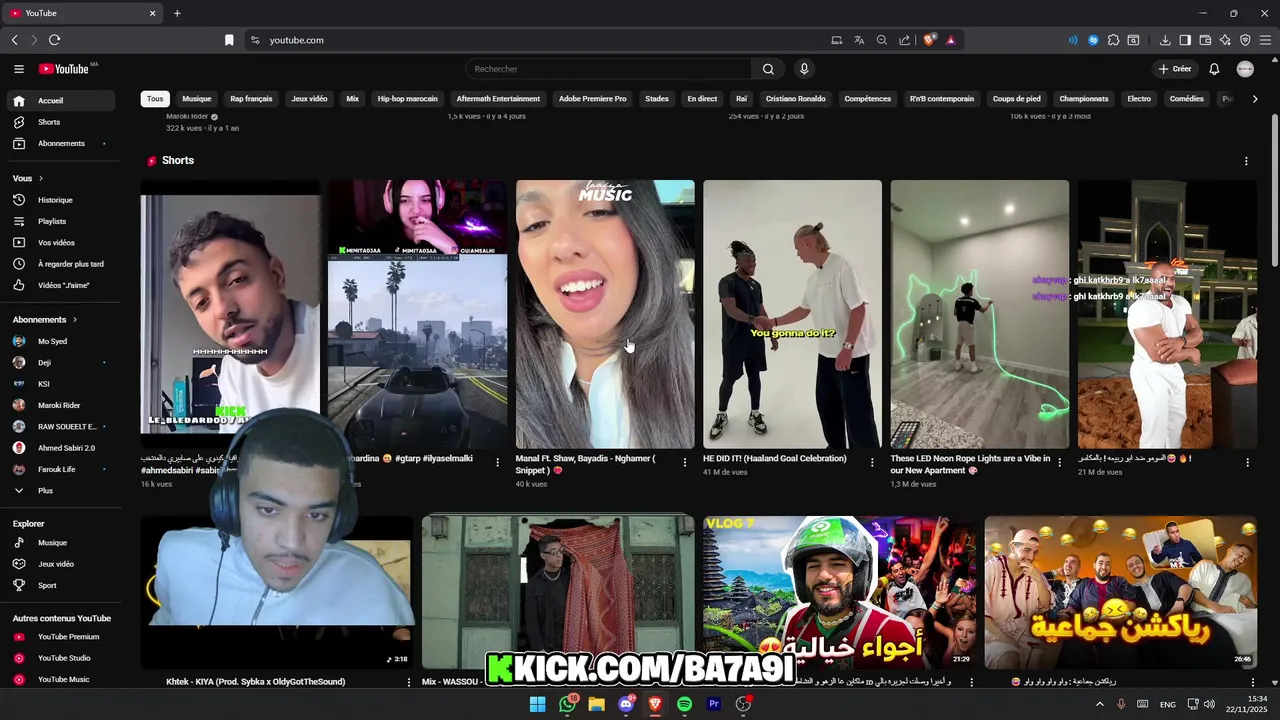Open the Haaland Goal Celebration short thumbnail
This screenshot has width=1280, height=720.
pos(792,314)
